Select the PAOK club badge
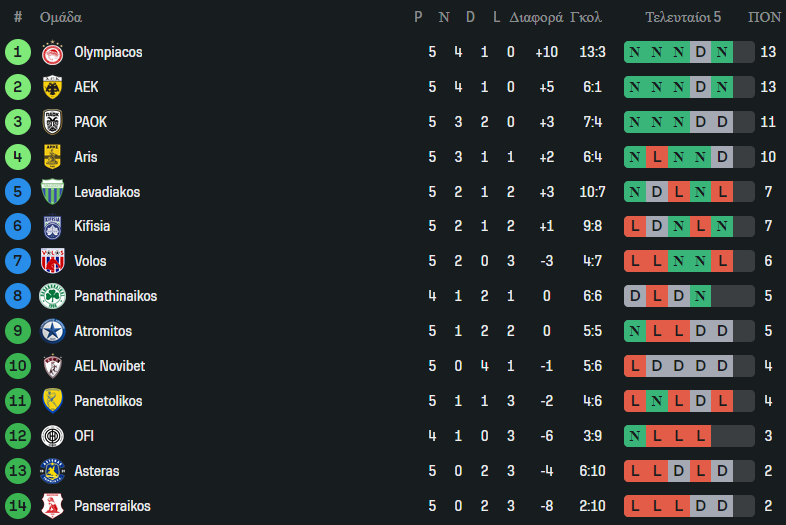786x525 pixels. [52, 122]
